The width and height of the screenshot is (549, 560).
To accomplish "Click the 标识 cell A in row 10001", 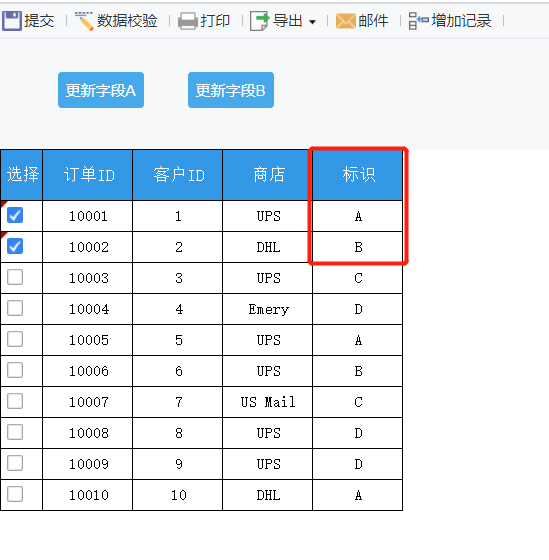I will click(358, 216).
